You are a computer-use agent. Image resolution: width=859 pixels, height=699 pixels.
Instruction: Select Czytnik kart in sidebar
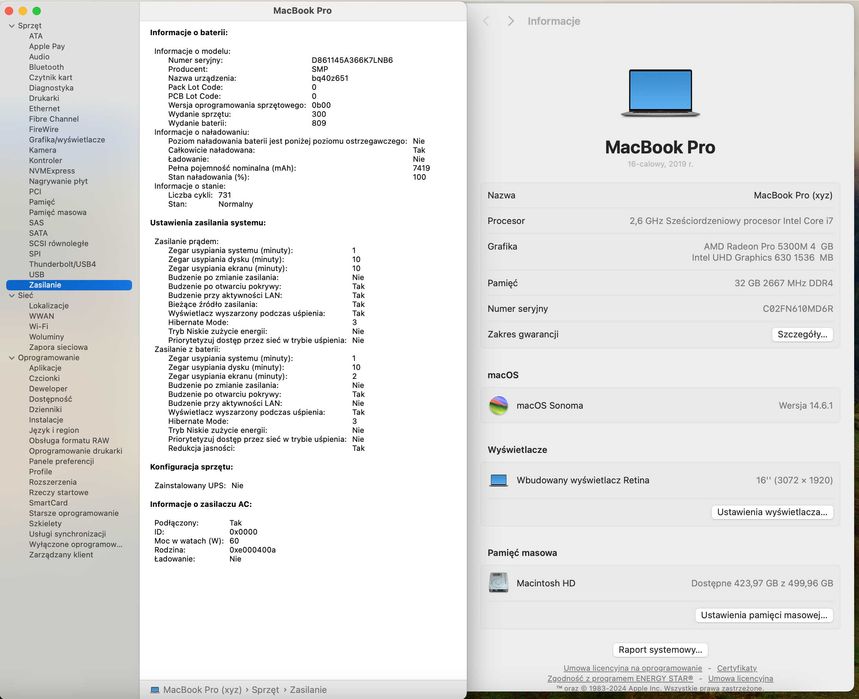[x=50, y=78]
